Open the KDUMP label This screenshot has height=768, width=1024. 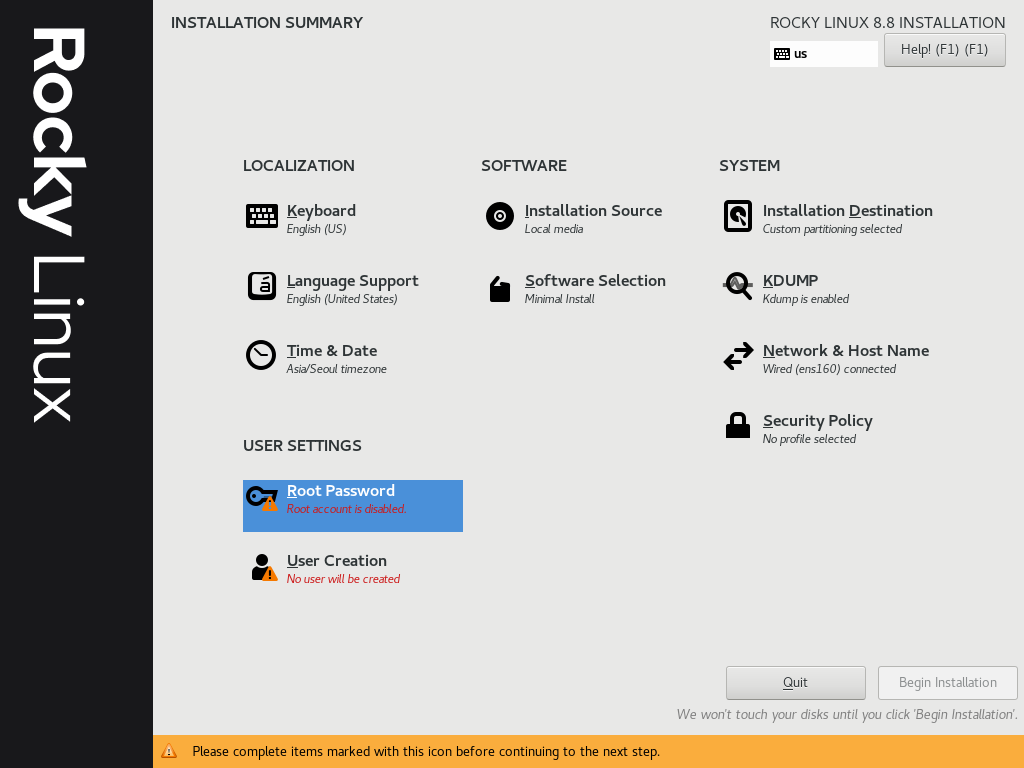[790, 280]
